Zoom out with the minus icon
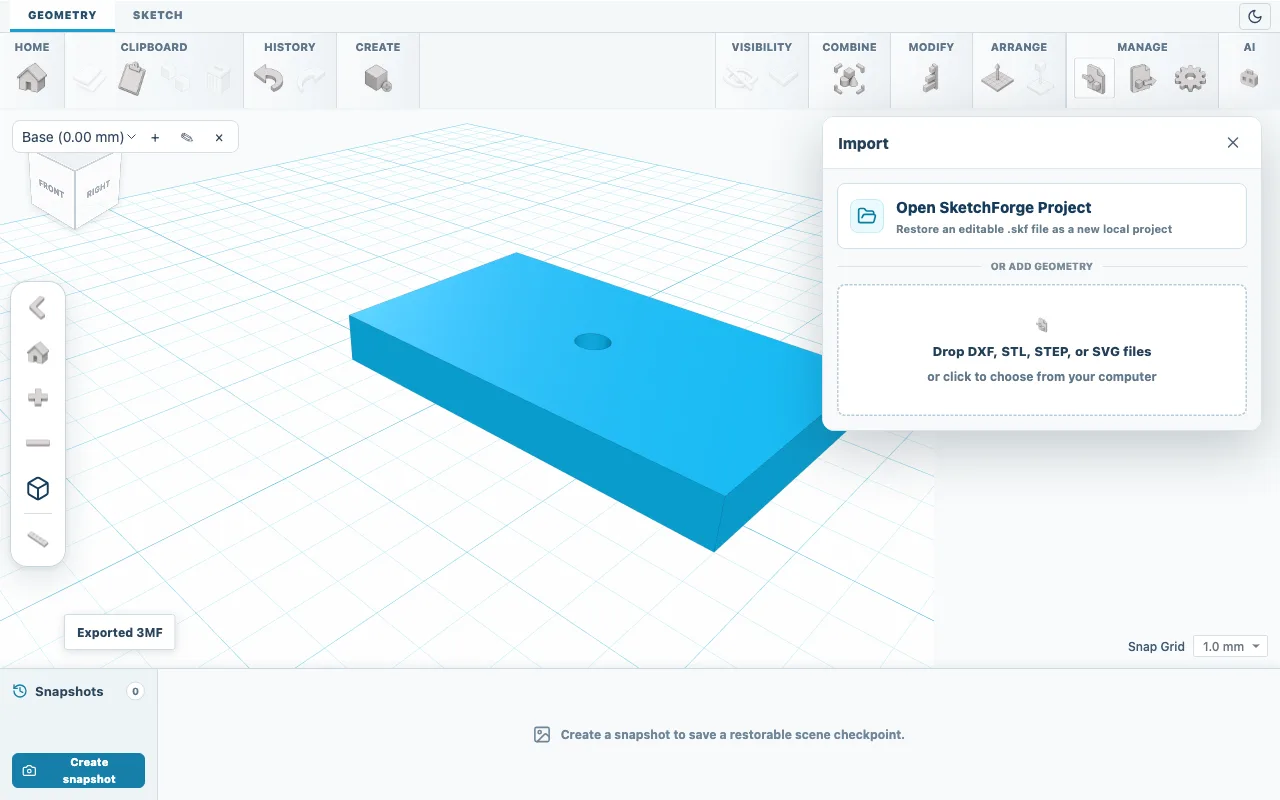Image resolution: width=1280 pixels, height=800 pixels. point(38,443)
